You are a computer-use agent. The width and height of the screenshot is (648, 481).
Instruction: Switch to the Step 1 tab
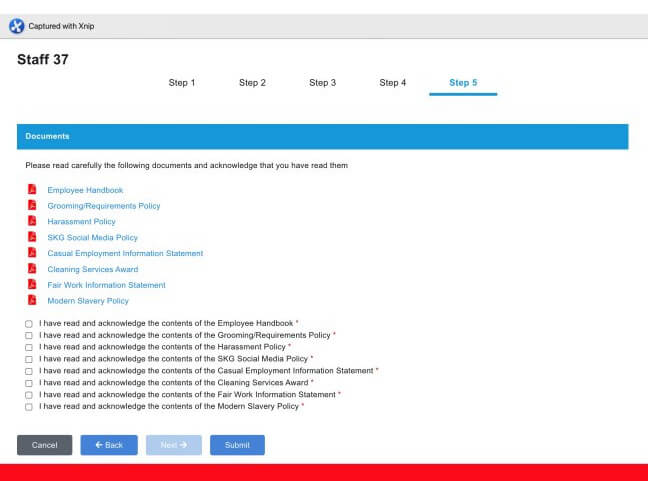(x=182, y=83)
